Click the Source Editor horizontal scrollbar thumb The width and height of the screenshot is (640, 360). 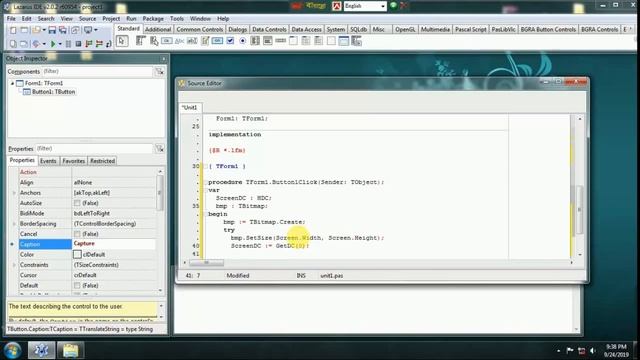coord(206,262)
